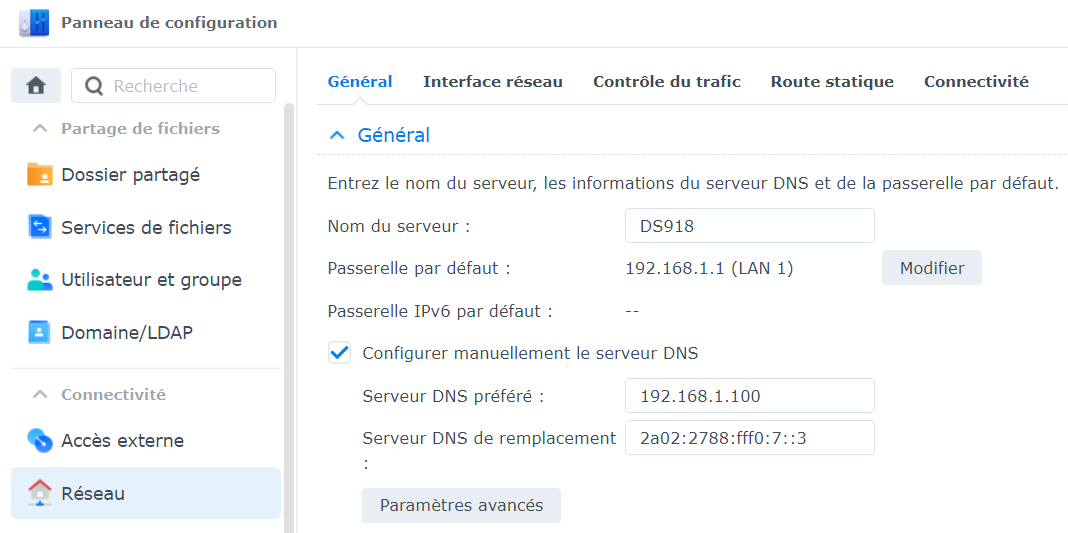Click the Accès externe icon
The width and height of the screenshot is (1068, 533).
coord(40,440)
